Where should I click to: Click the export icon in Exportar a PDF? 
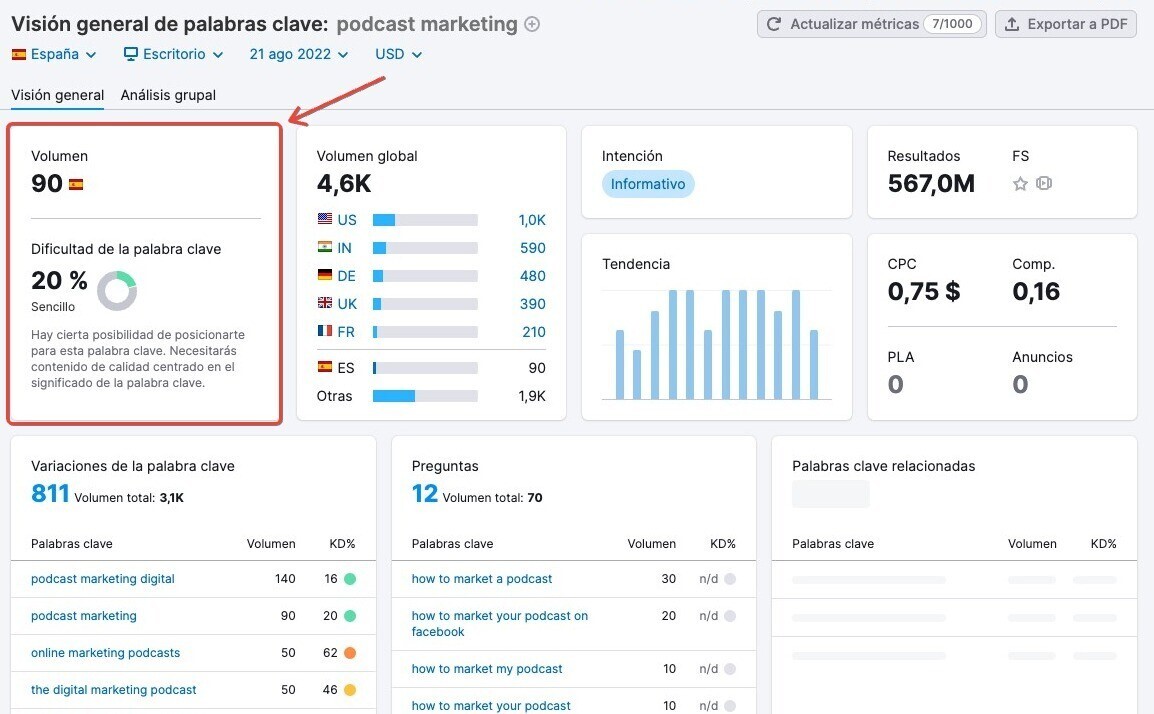click(1012, 24)
